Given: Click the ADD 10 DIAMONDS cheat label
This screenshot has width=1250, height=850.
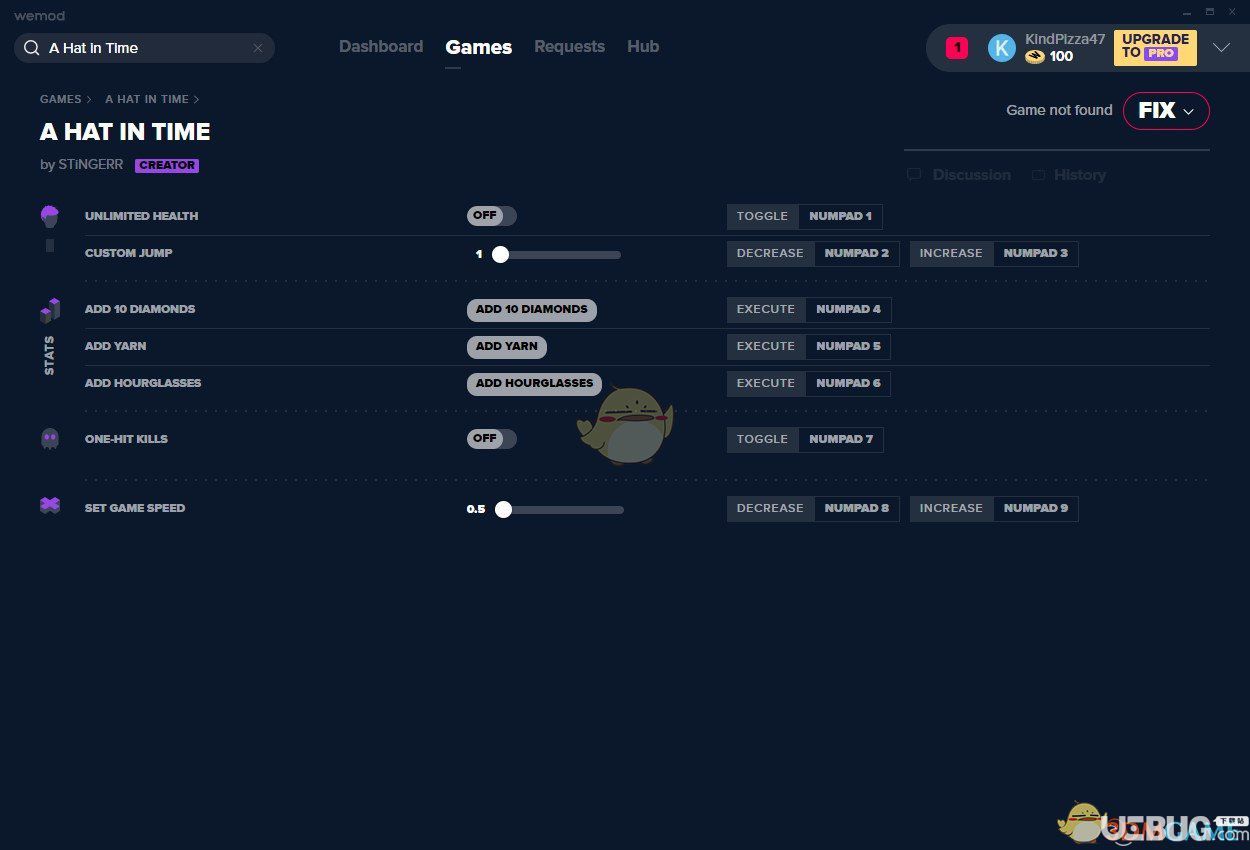Looking at the screenshot, I should (x=140, y=309).
